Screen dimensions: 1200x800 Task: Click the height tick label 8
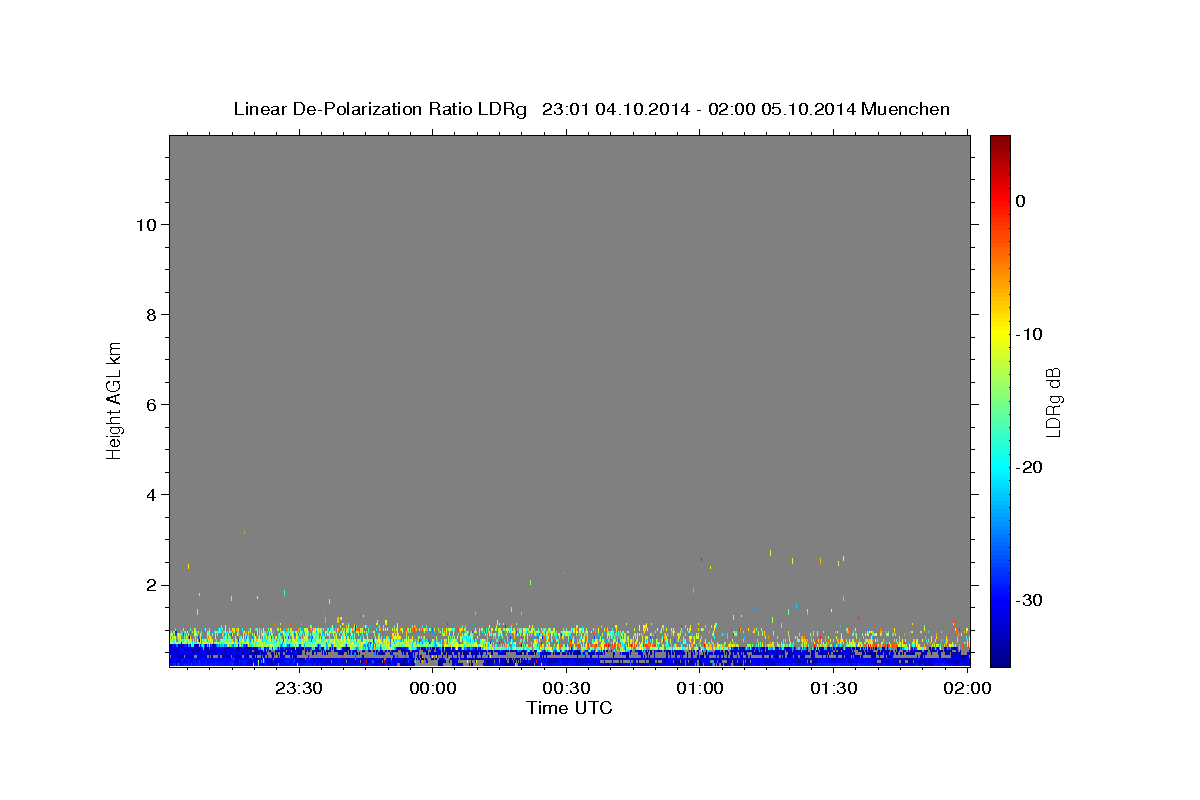point(152,315)
